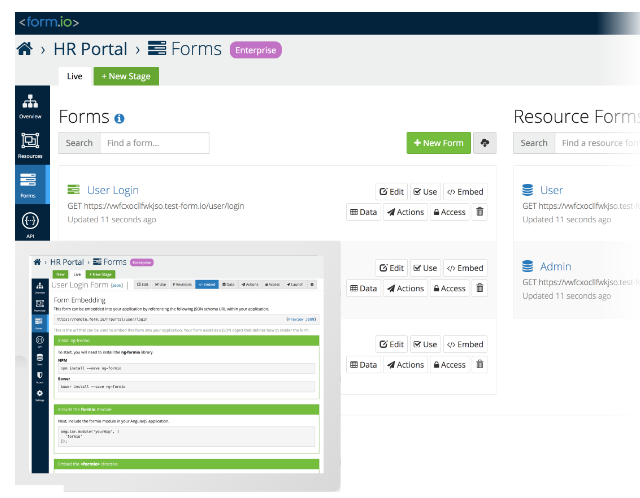640x498 pixels.
Task: Click the cloud import icon beside New Form
Action: click(484, 143)
